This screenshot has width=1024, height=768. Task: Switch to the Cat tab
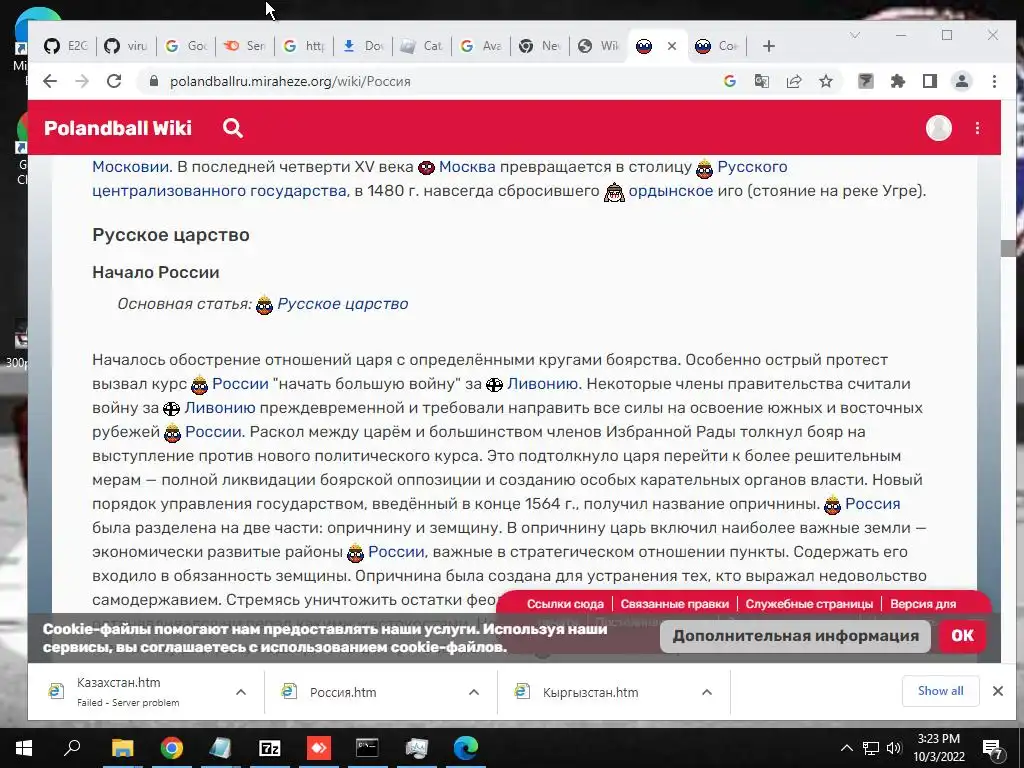(422, 46)
